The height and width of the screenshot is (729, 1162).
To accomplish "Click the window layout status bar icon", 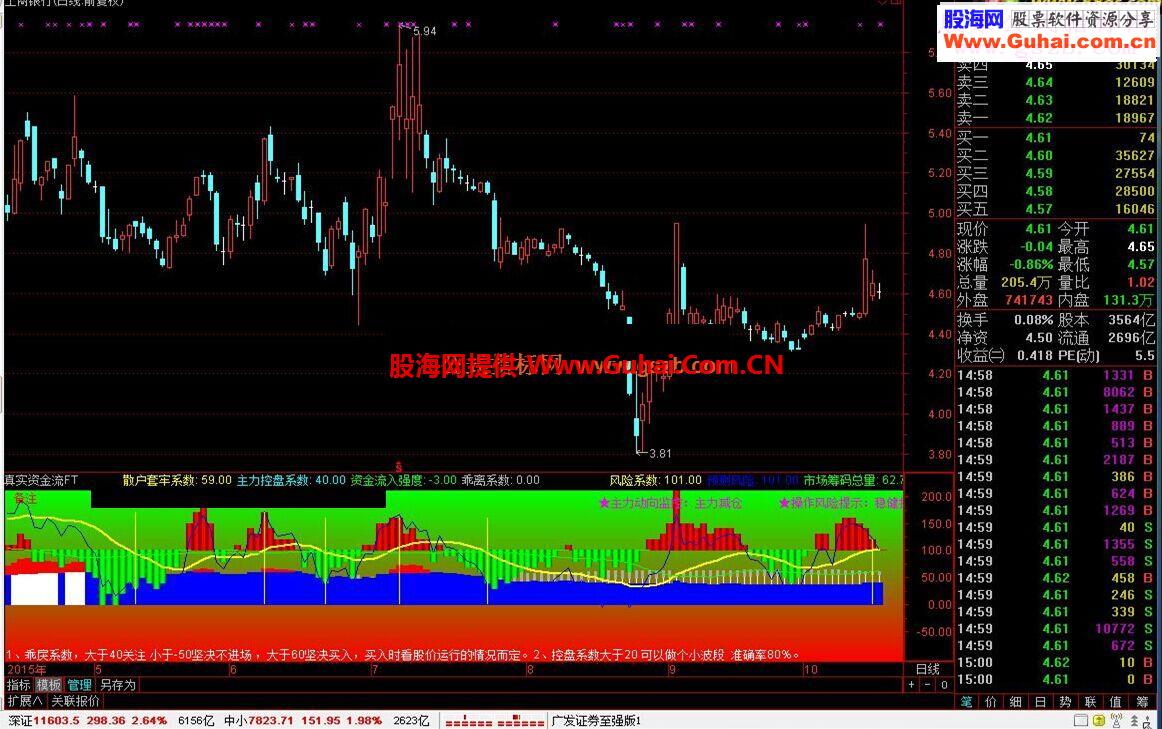I will [x=1083, y=720].
